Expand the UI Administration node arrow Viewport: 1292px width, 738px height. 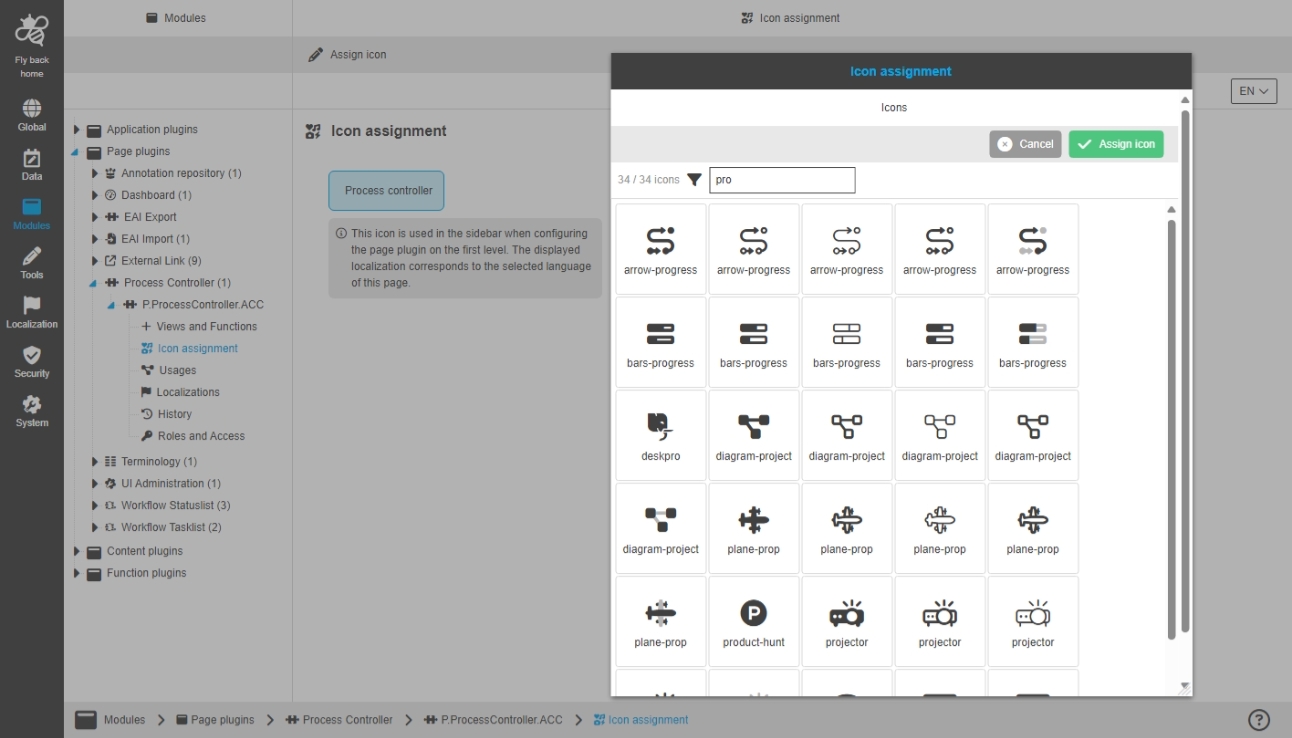(95, 484)
